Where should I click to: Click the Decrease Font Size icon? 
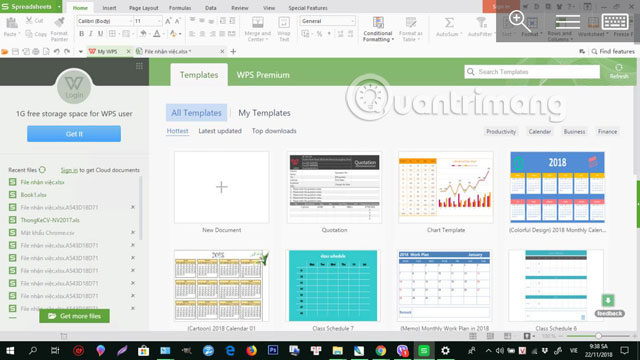tap(178, 21)
